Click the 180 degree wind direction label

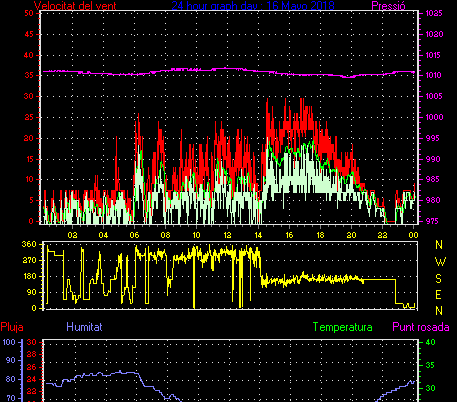(x=29, y=276)
